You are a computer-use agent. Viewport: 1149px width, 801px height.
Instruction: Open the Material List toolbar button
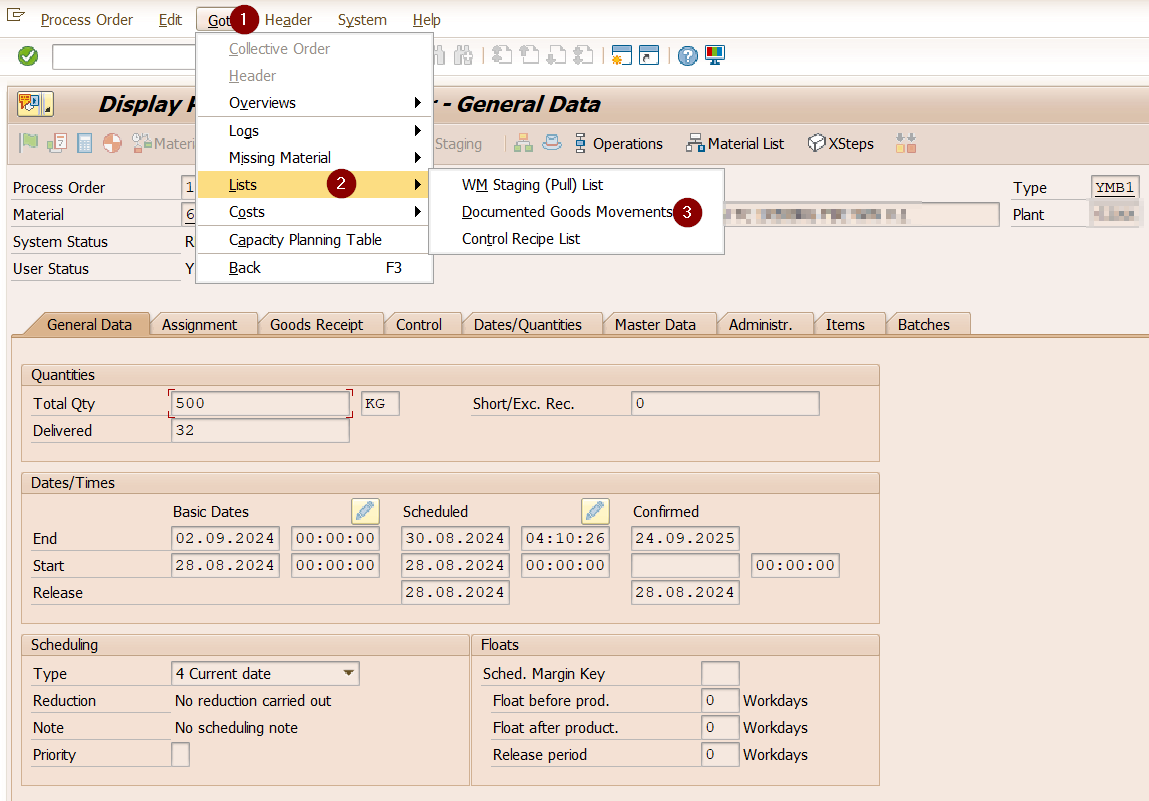tap(735, 144)
